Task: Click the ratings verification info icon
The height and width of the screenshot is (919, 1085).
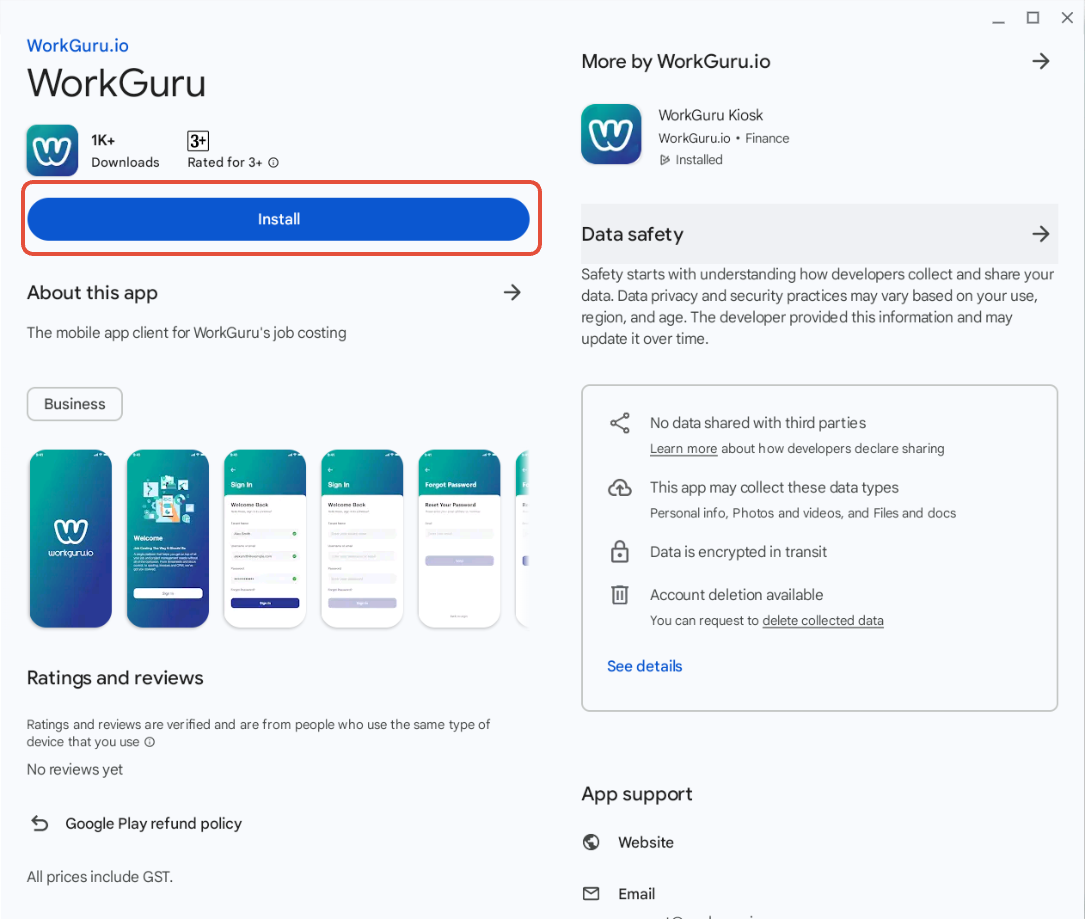Action: (149, 742)
